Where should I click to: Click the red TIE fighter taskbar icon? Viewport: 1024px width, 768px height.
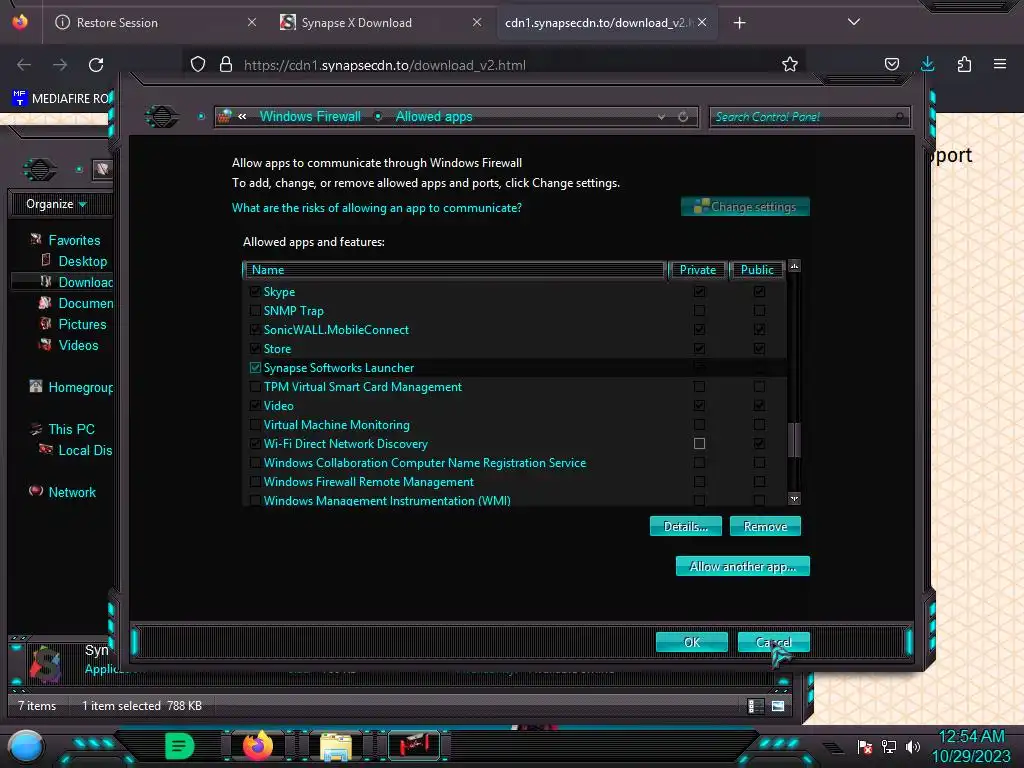click(413, 745)
